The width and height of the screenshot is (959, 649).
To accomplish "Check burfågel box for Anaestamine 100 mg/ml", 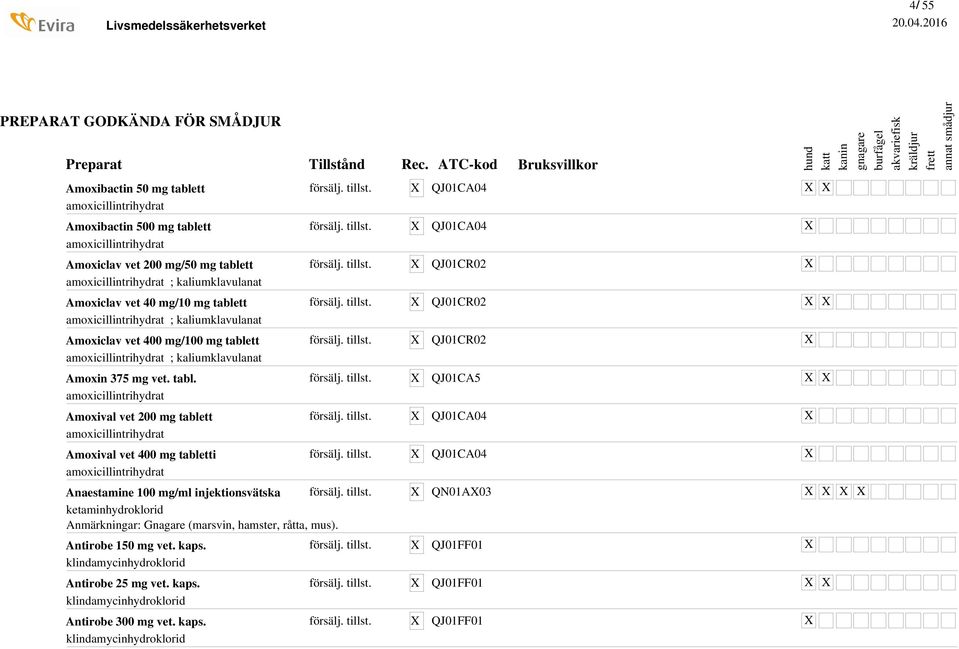I will click(x=878, y=491).
